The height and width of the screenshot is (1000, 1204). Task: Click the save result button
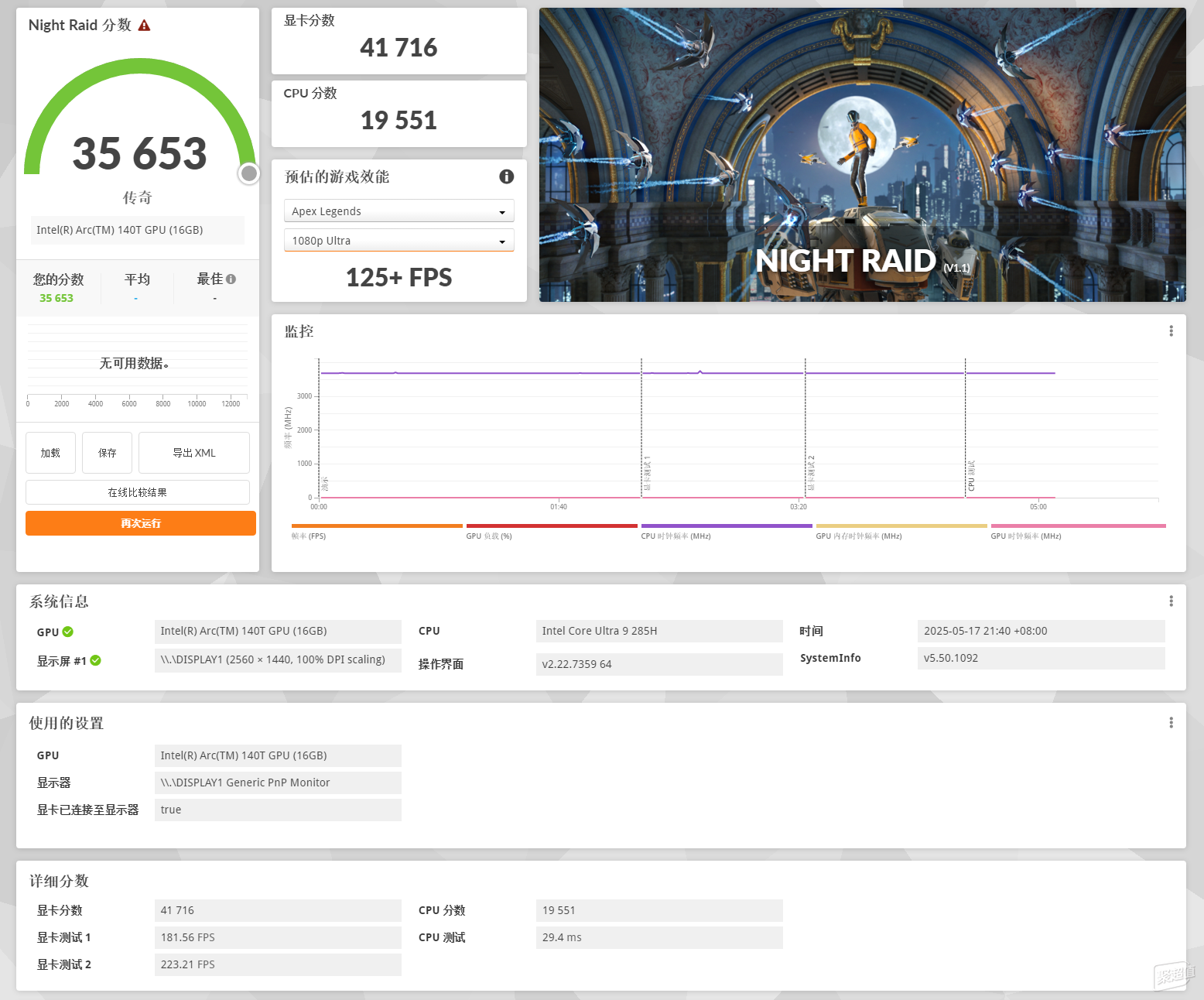coord(108,453)
